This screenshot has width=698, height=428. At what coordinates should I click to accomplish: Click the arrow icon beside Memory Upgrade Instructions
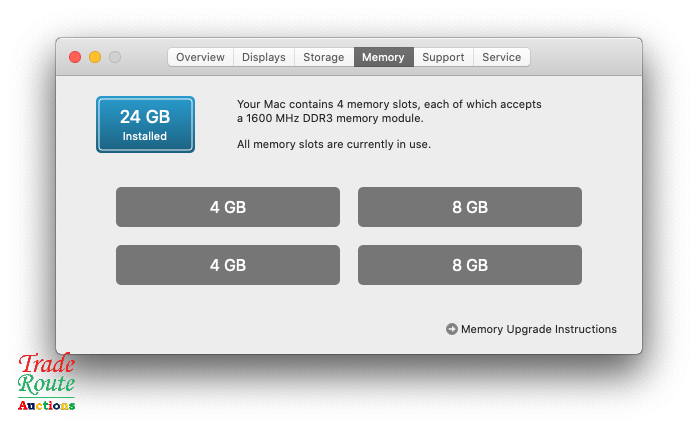[451, 329]
